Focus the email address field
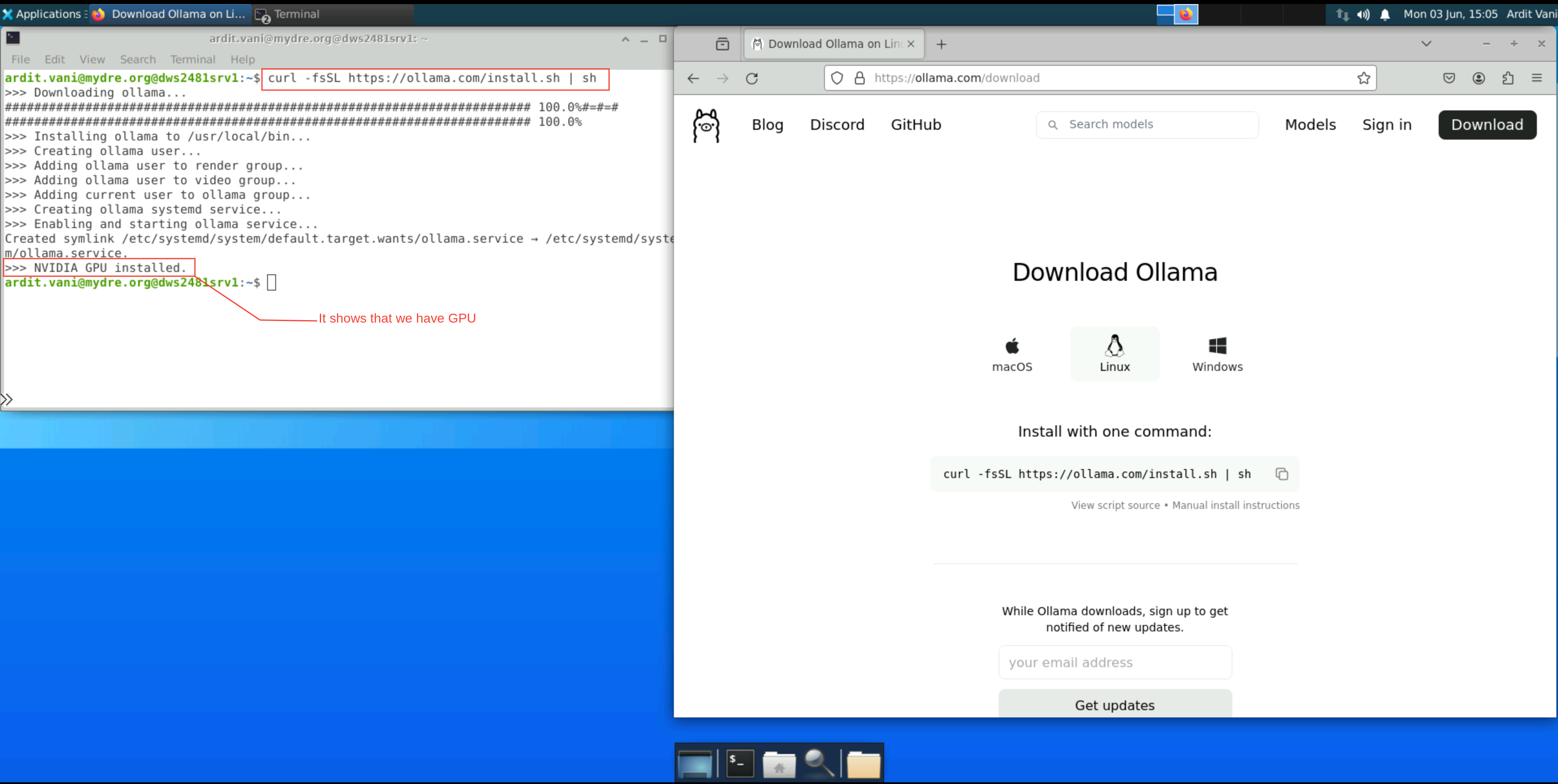 coord(1115,663)
